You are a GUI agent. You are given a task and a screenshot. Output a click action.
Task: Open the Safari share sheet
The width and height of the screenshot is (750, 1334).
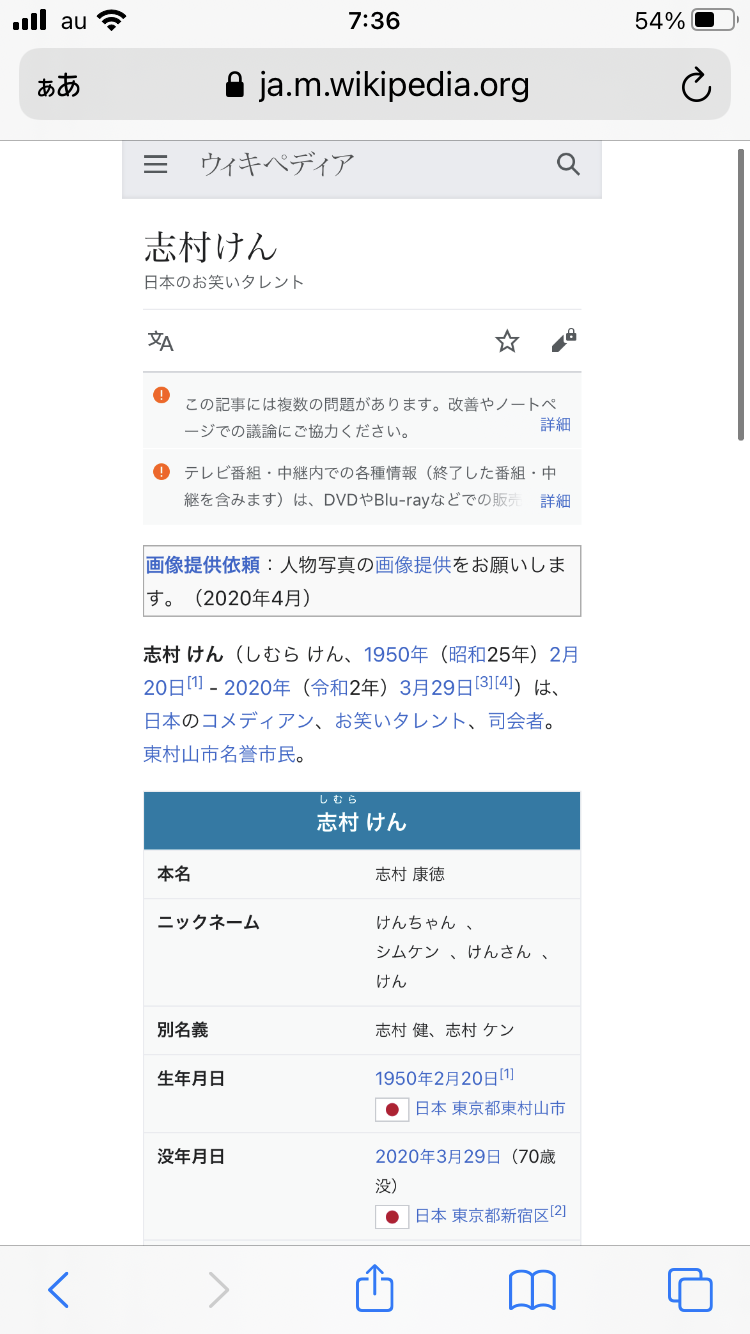point(375,1289)
